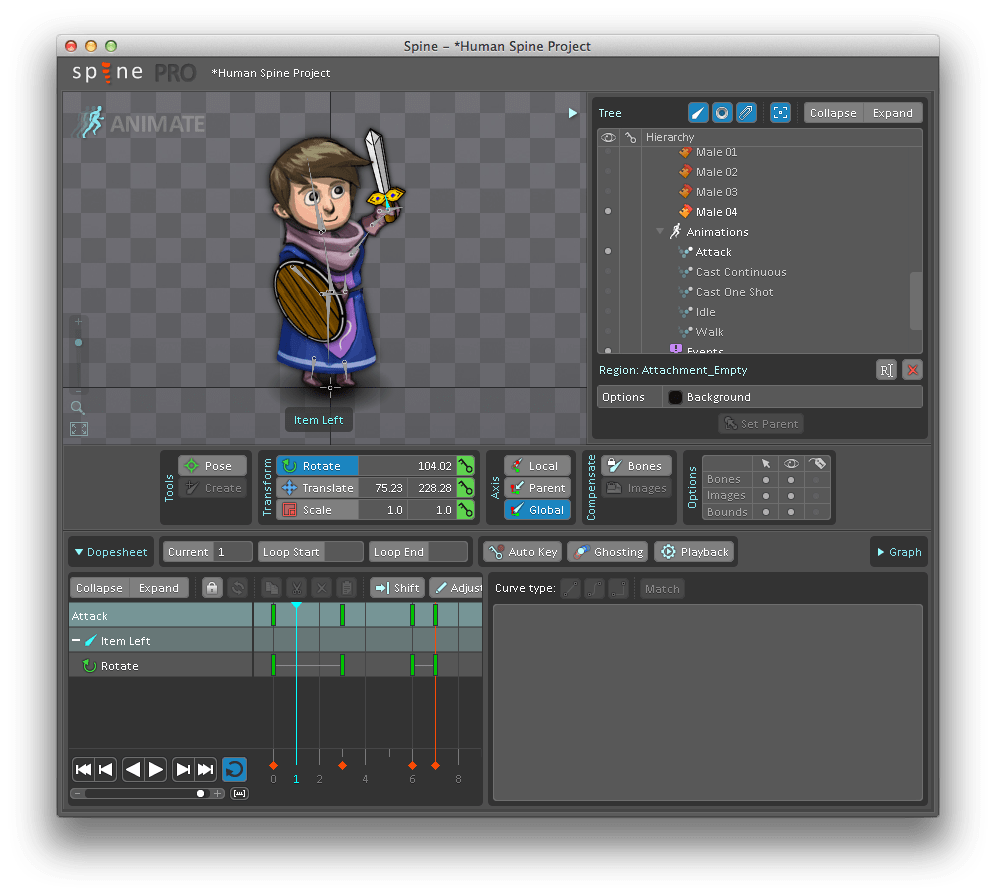The width and height of the screenshot is (996, 896).
Task: Toggle the blue loop playback button
Action: (x=234, y=769)
